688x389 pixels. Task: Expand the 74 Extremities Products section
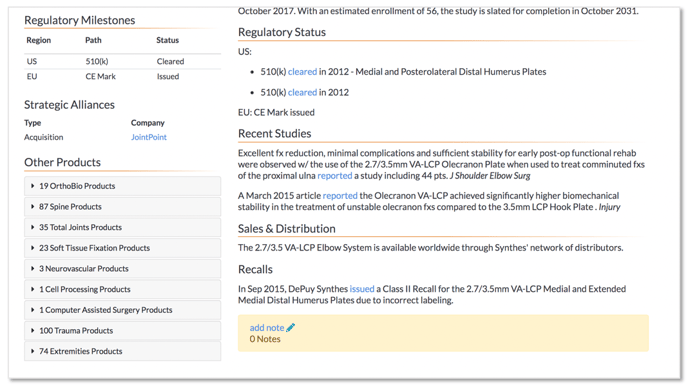[x=122, y=351]
